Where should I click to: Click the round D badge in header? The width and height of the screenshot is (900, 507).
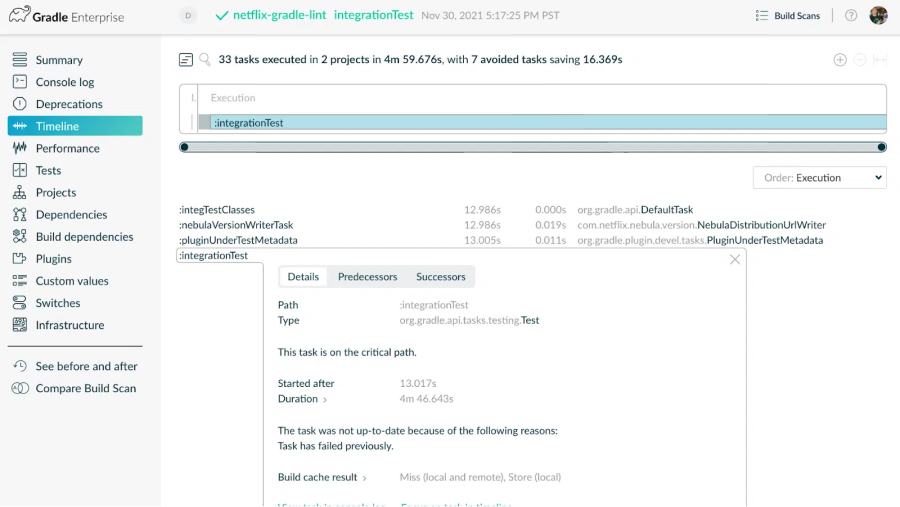[x=188, y=16]
